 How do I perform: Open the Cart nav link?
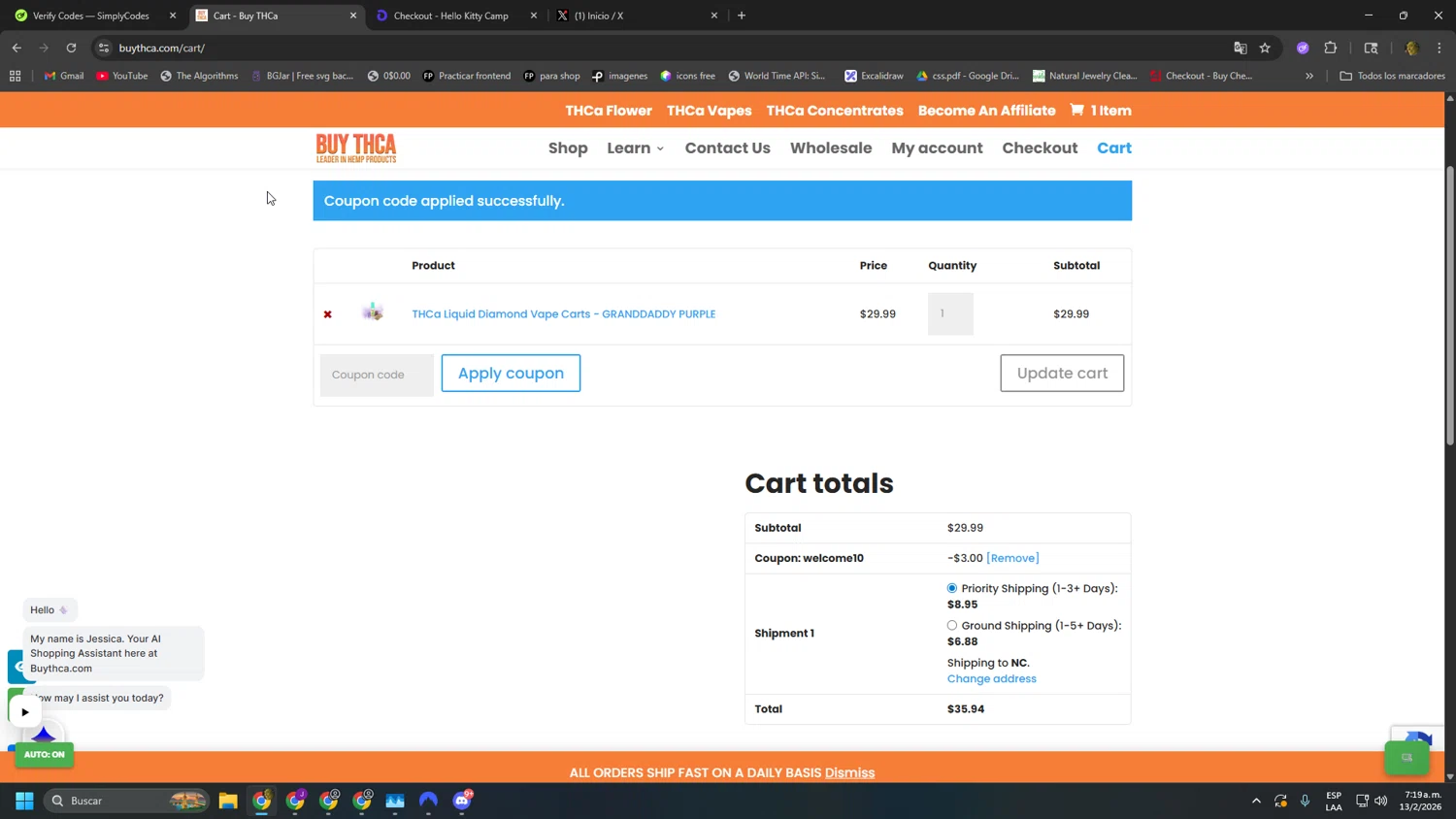(1114, 148)
